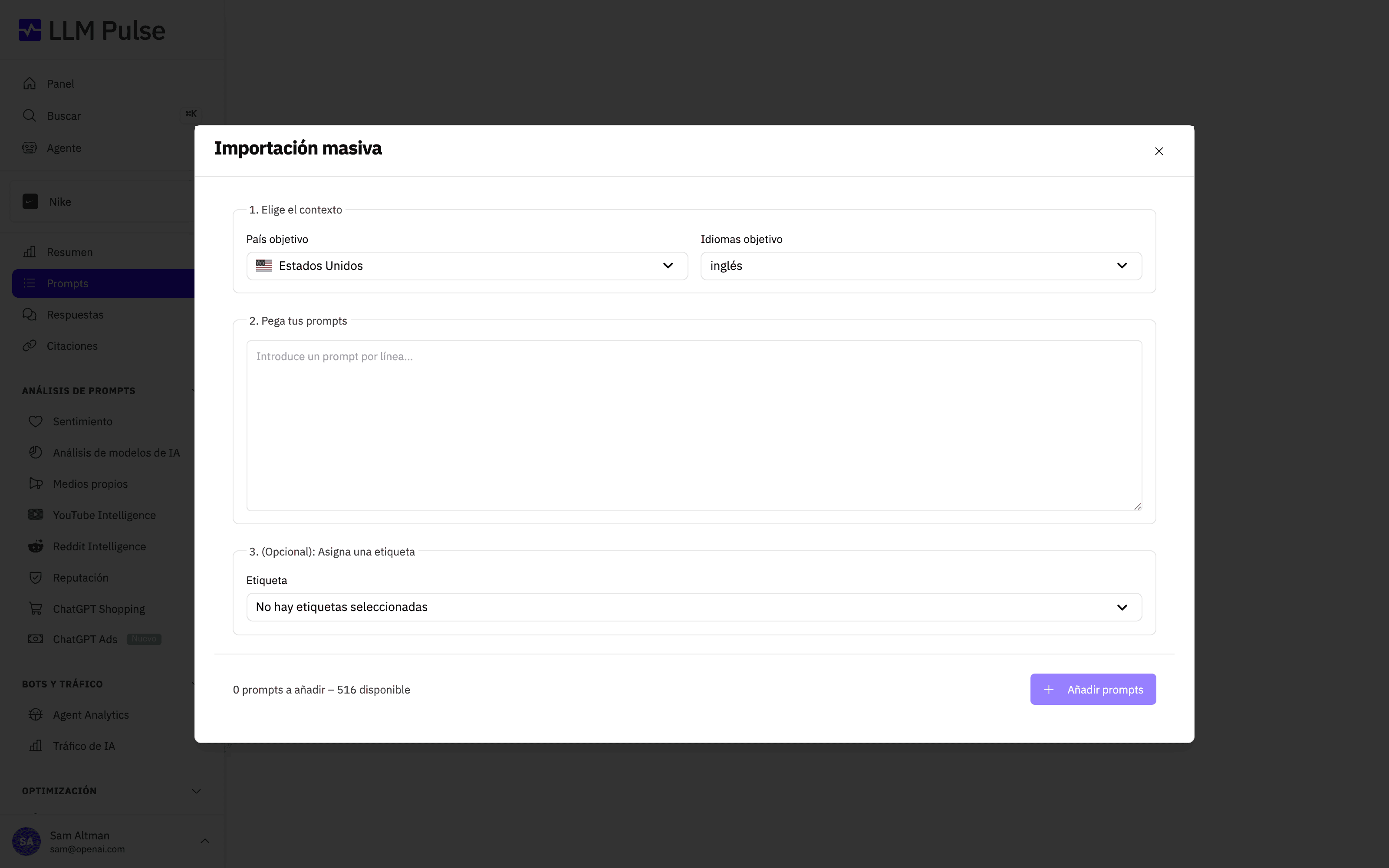Click the Reddit Intelligence mascot icon
Screen dimensions: 1389x868
pyautogui.click(x=36, y=546)
